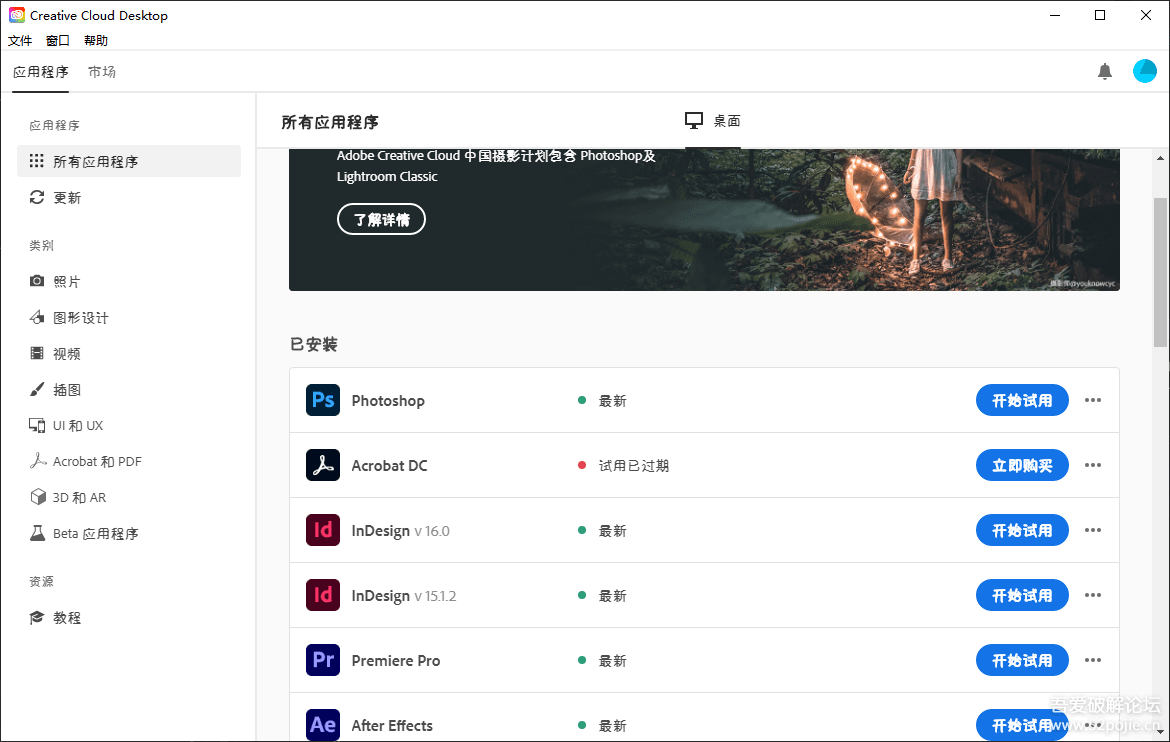The width and height of the screenshot is (1170, 742).
Task: Click the refresh icon beside 更新
Action: click(x=37, y=197)
